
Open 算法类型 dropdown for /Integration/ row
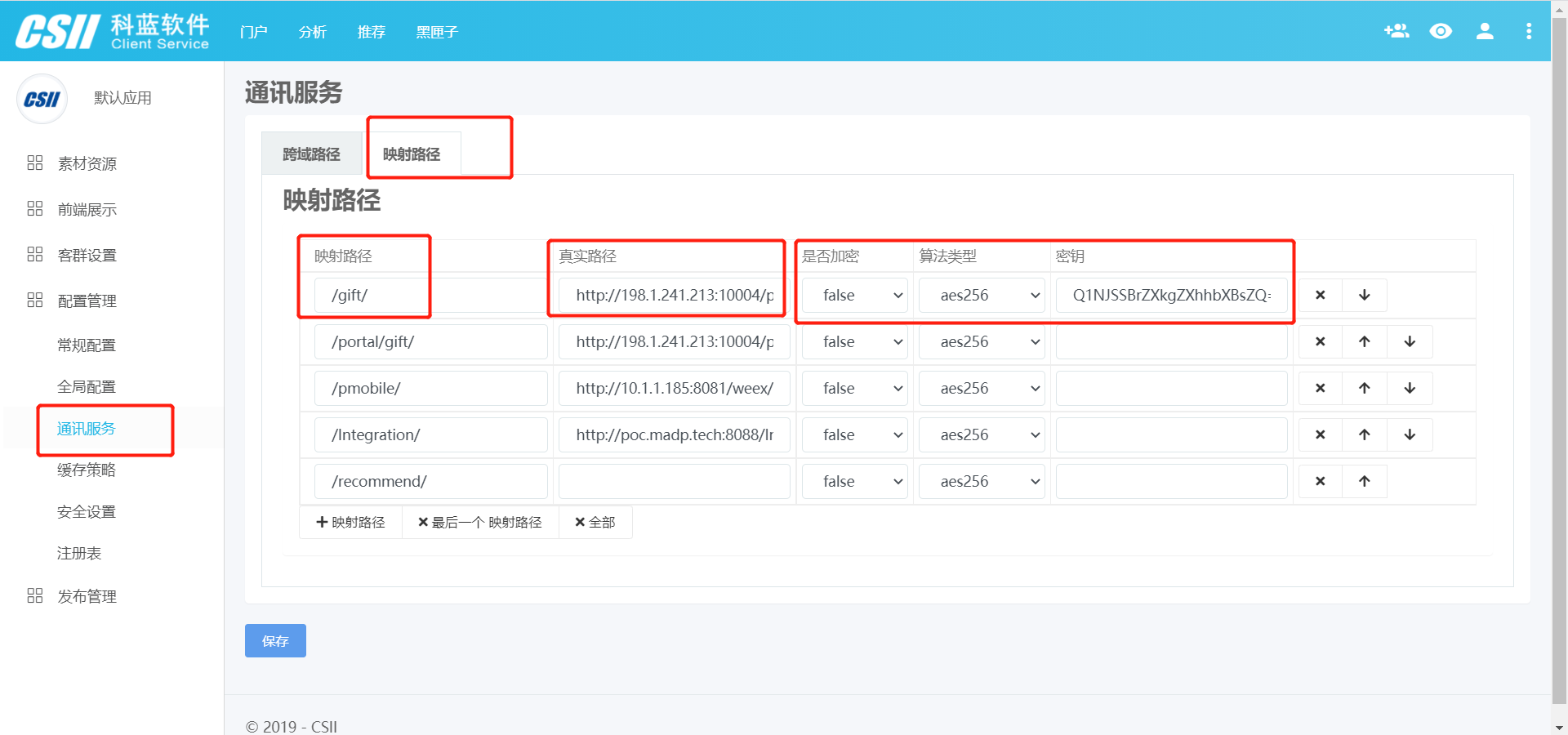[982, 434]
